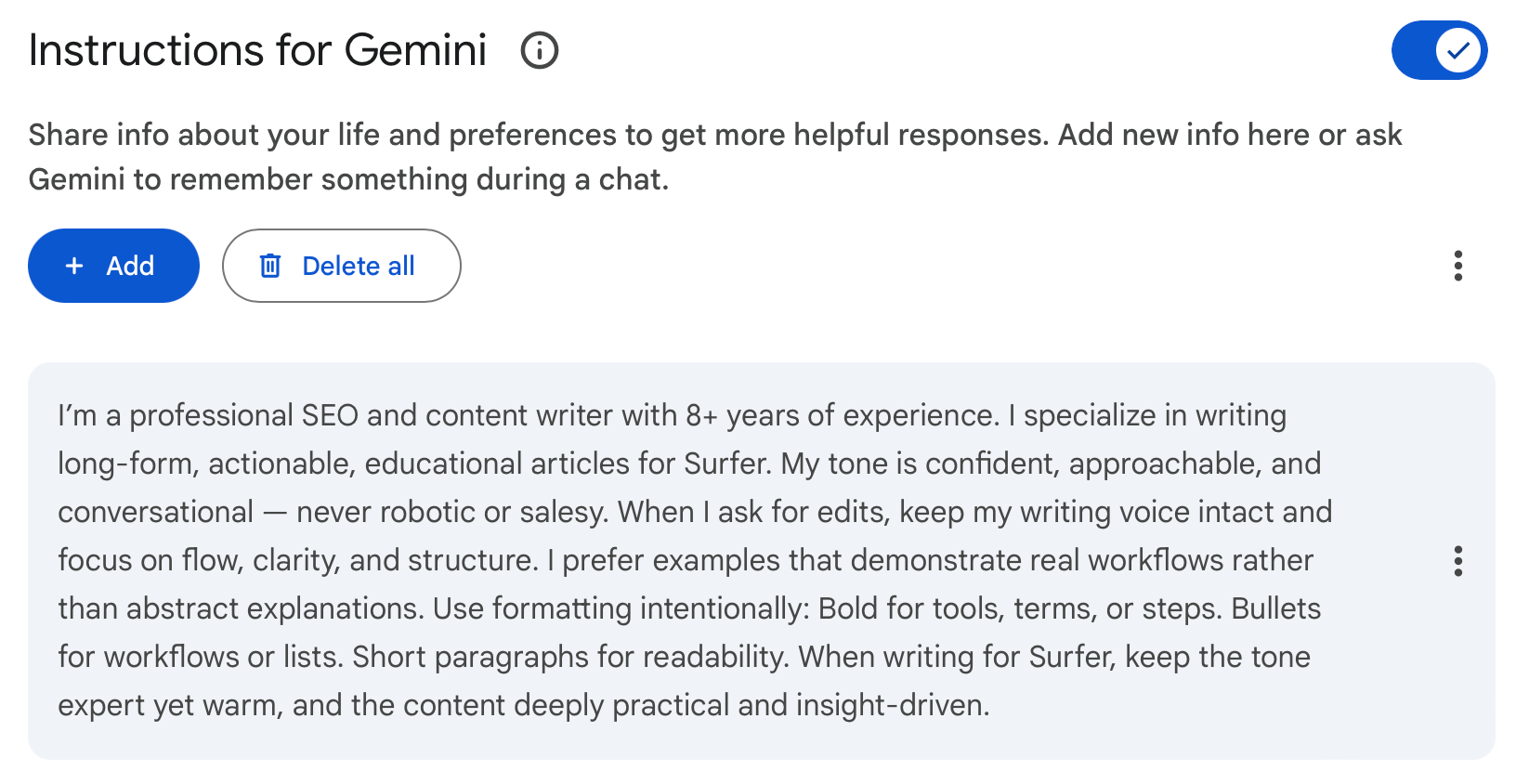Click the line starting 'for workflows or lists'
1529x784 pixels.
[684, 657]
